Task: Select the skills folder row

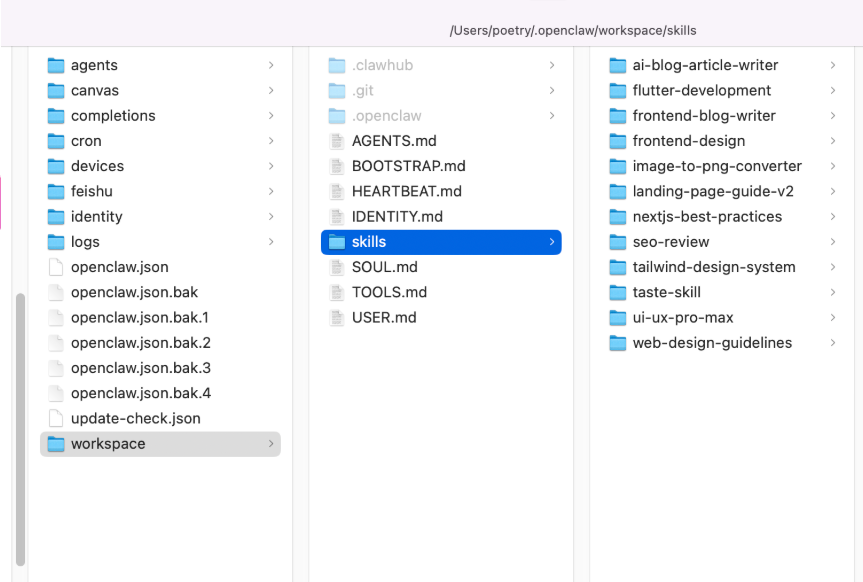Action: [x=441, y=242]
